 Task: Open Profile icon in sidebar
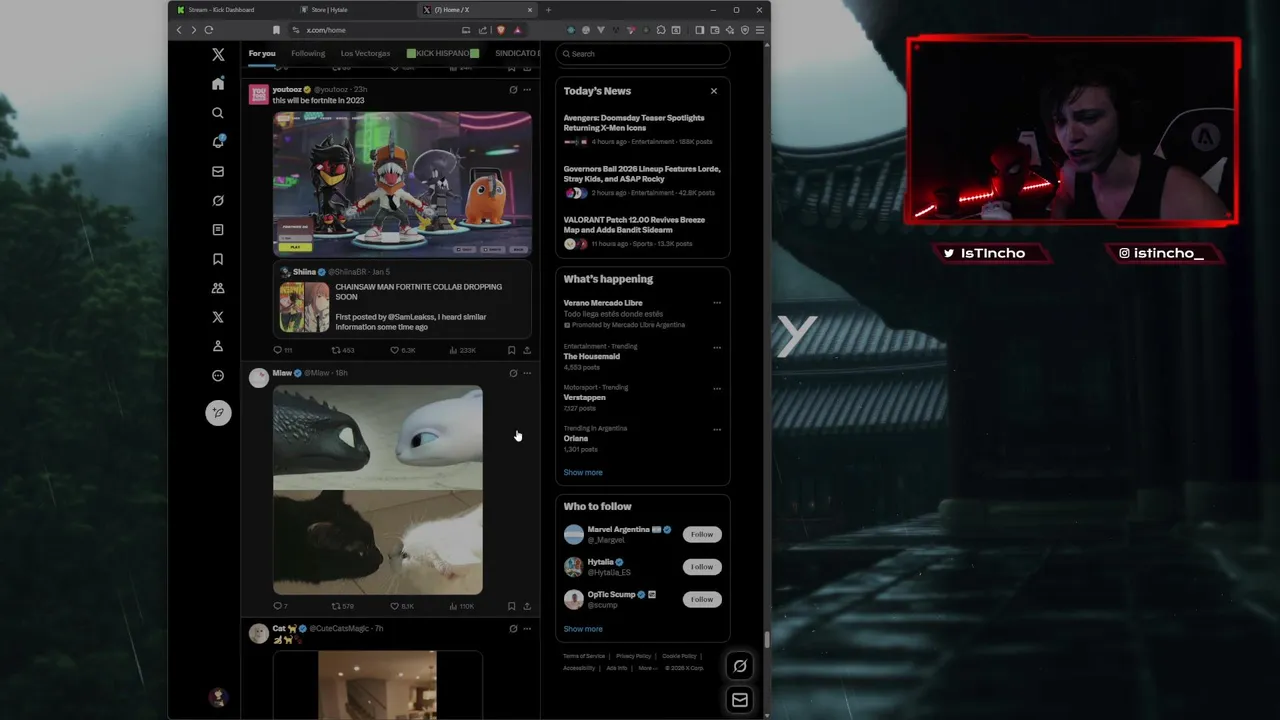tap(218, 346)
